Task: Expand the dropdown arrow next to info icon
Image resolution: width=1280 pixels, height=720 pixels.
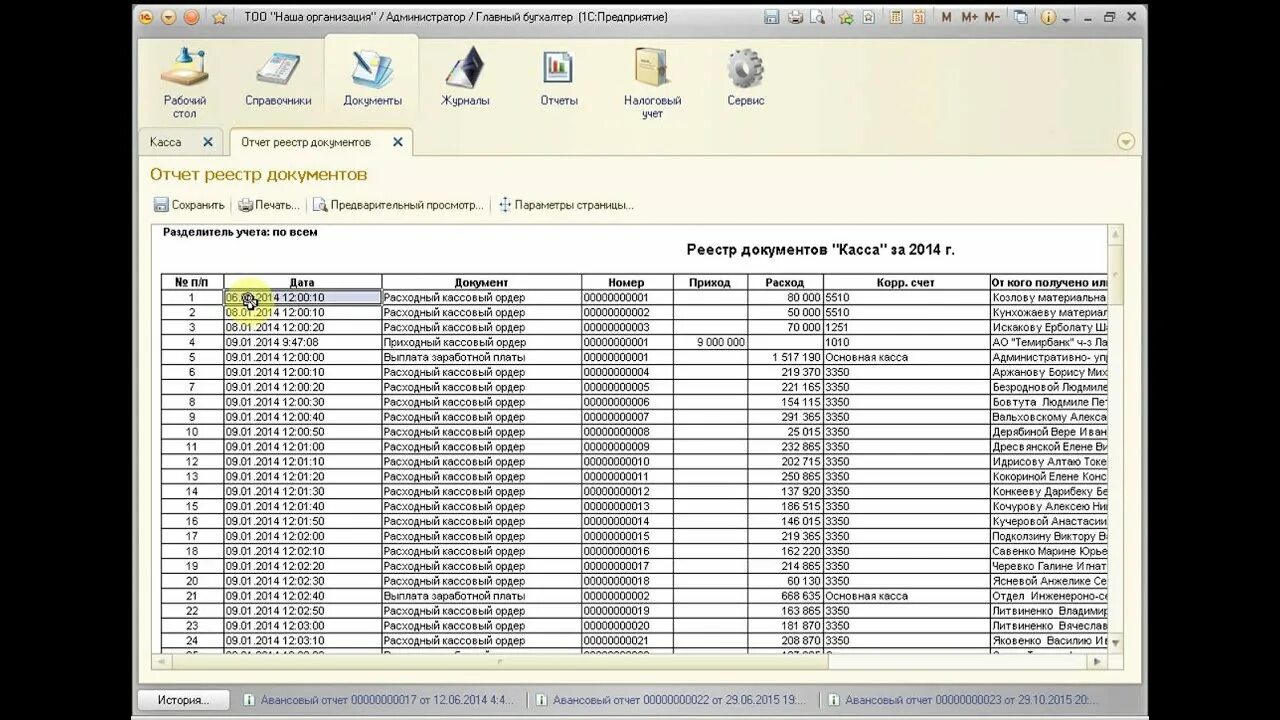Action: click(1066, 18)
